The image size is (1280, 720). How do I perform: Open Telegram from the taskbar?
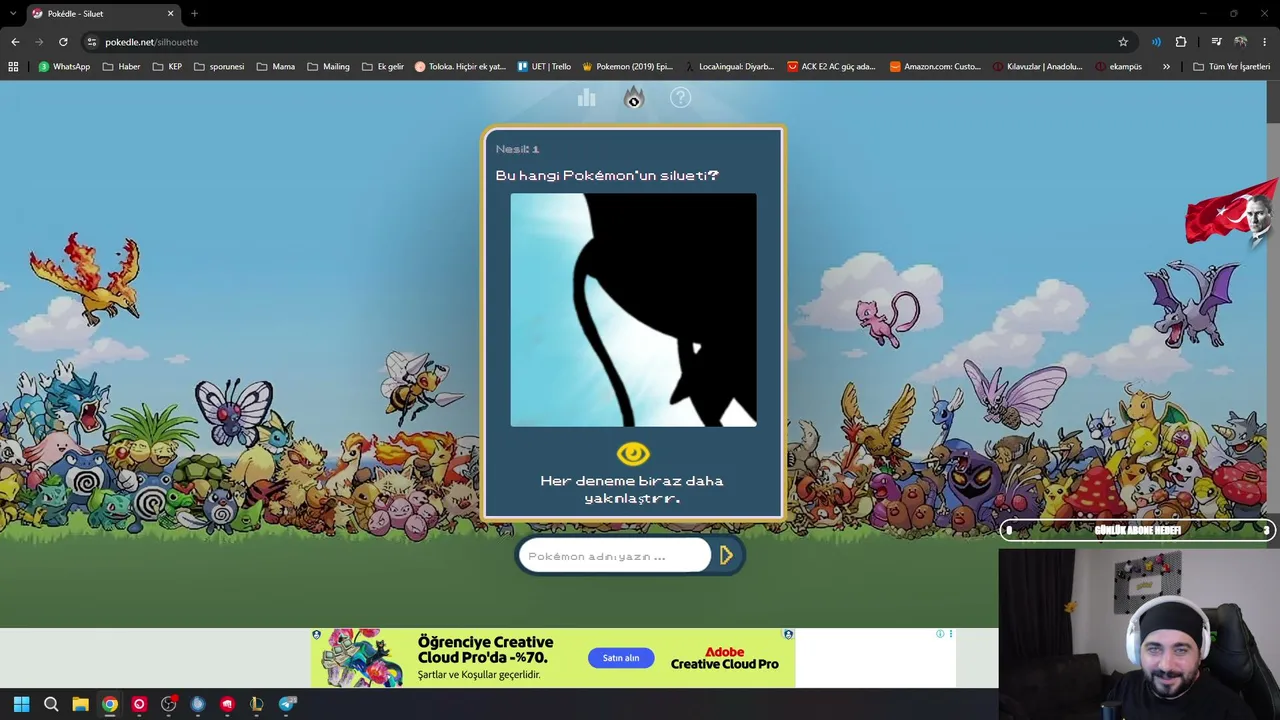coord(287,704)
